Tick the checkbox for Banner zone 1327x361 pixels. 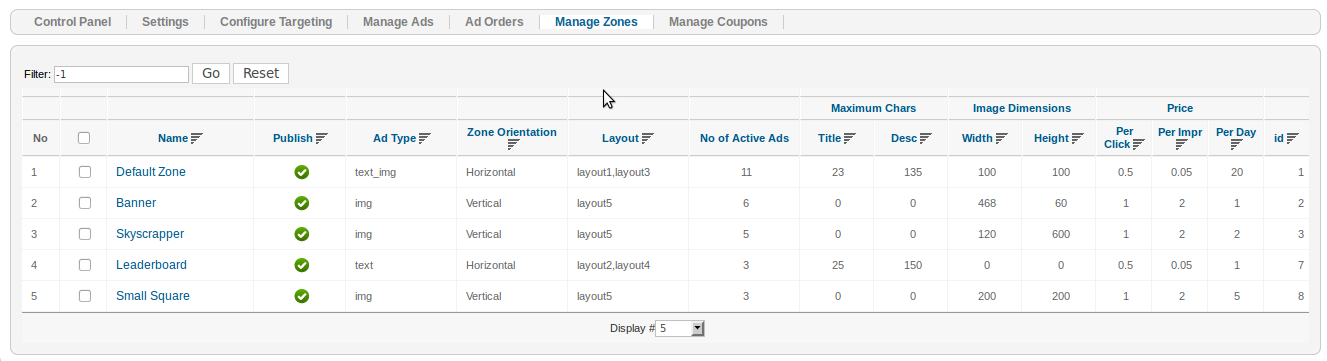(x=84, y=203)
